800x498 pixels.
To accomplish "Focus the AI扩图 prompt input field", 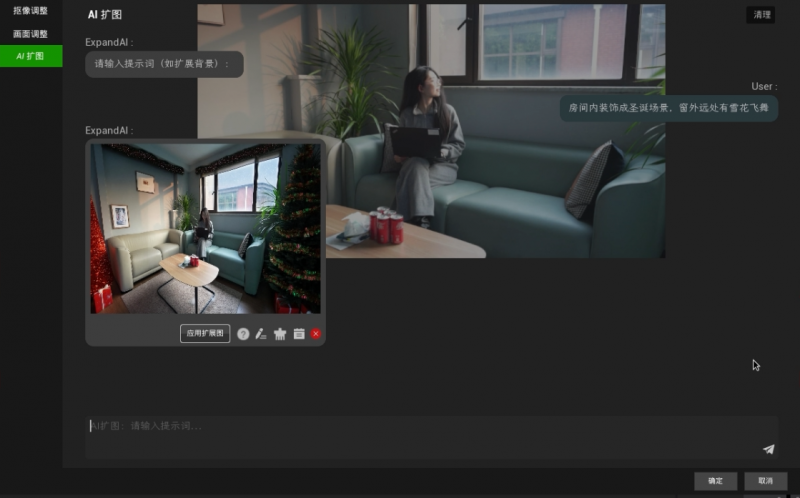I will [420, 427].
